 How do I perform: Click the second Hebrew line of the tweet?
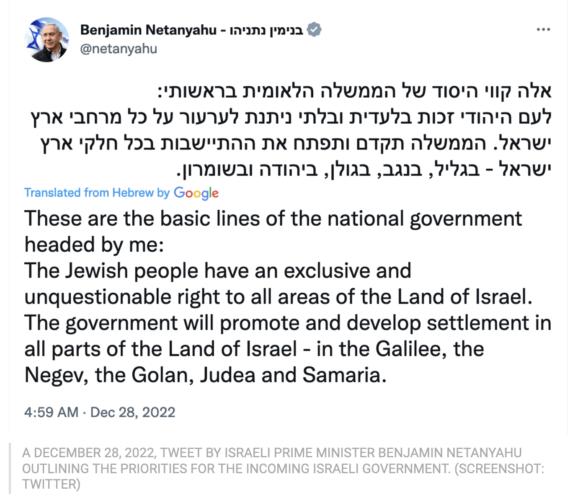[x=291, y=117]
